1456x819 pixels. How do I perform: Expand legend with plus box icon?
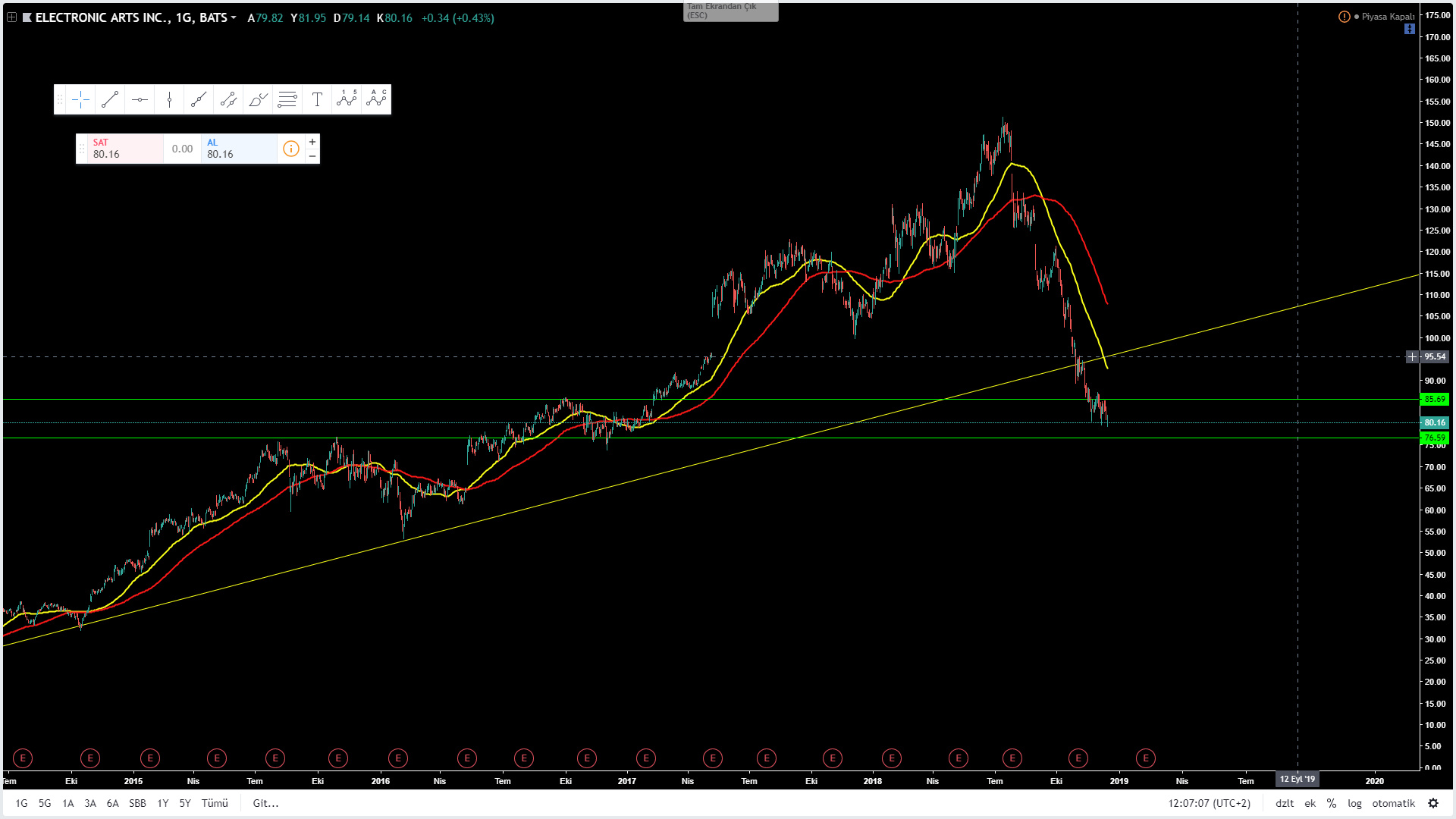click(11, 17)
